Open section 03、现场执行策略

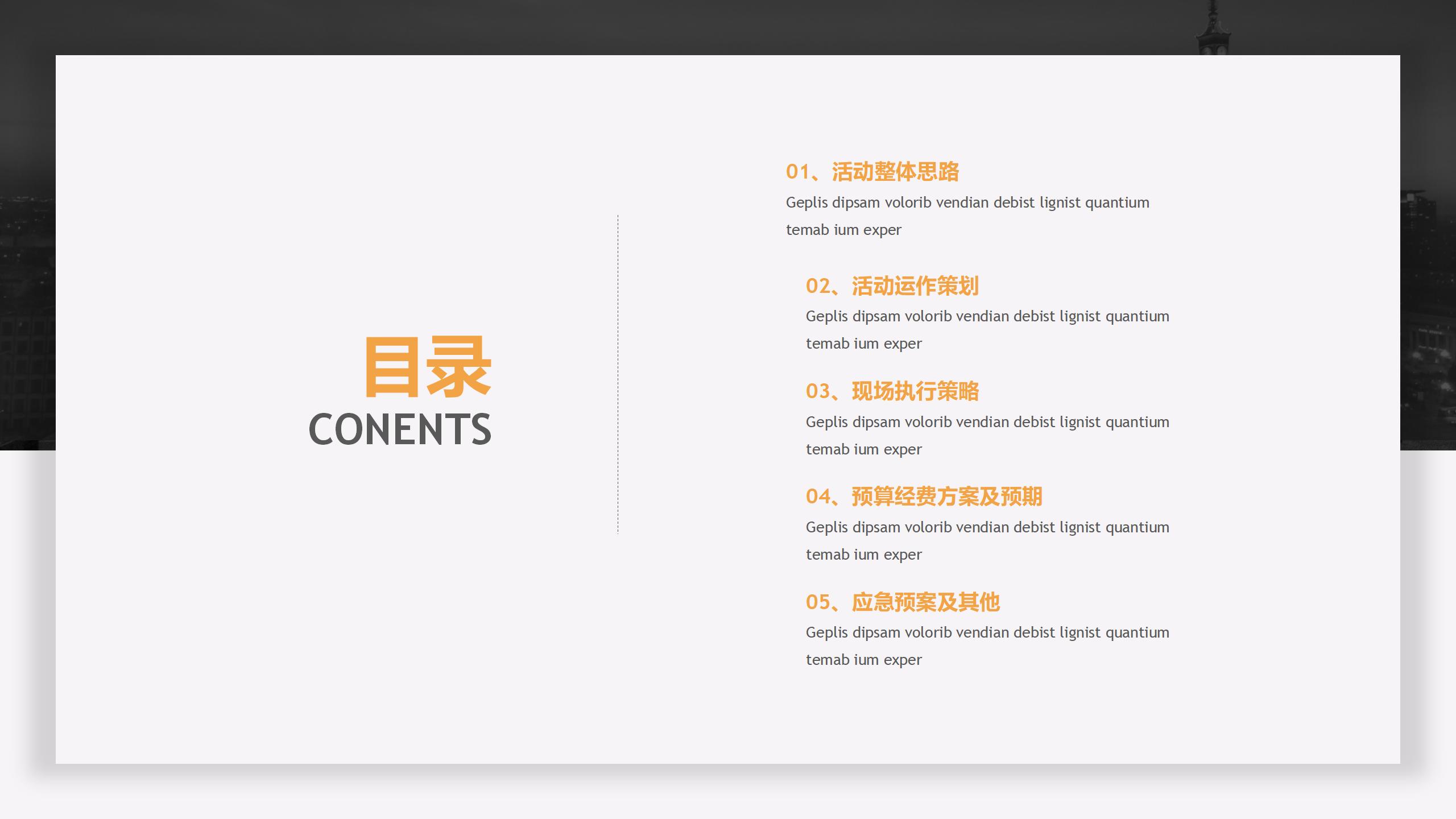[892, 391]
